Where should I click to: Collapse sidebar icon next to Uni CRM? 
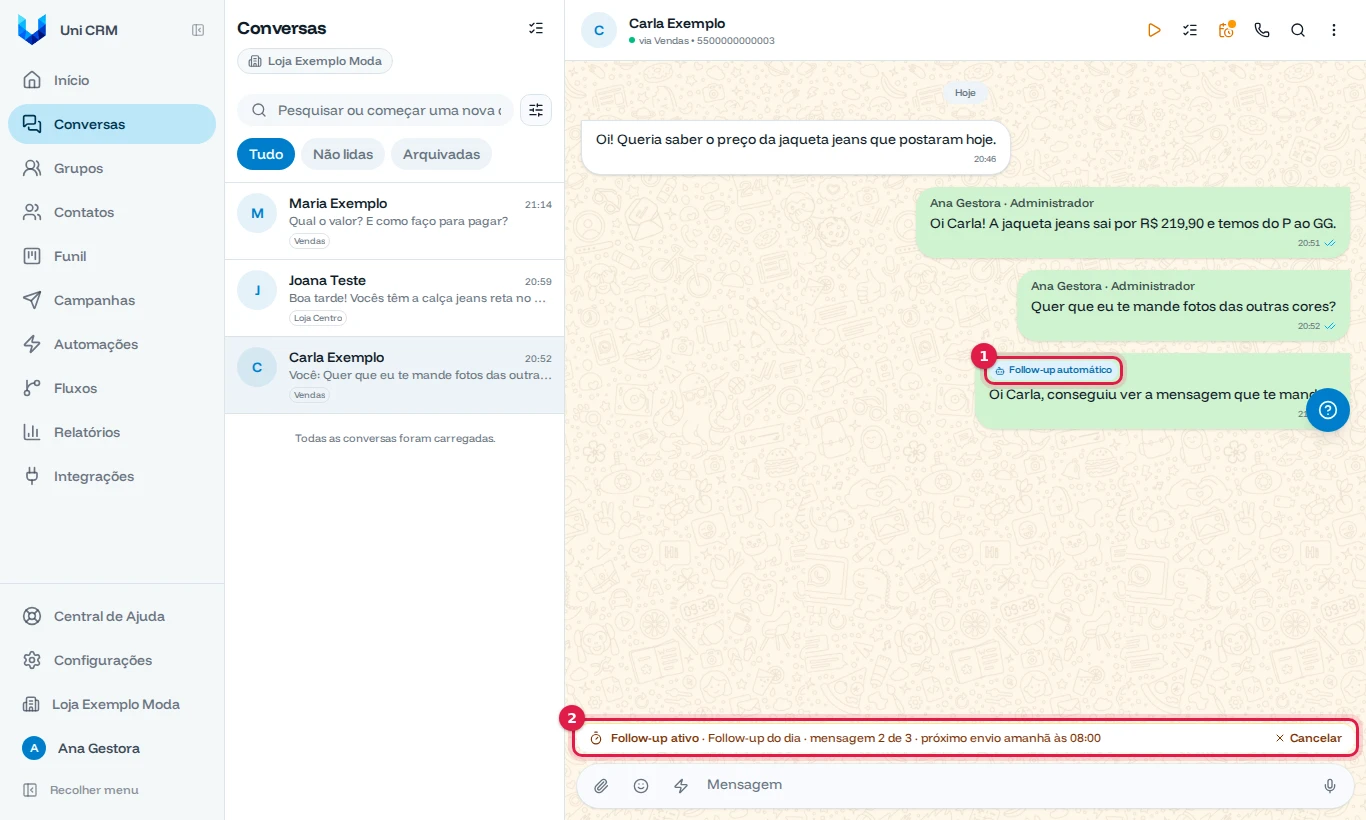pyautogui.click(x=198, y=30)
